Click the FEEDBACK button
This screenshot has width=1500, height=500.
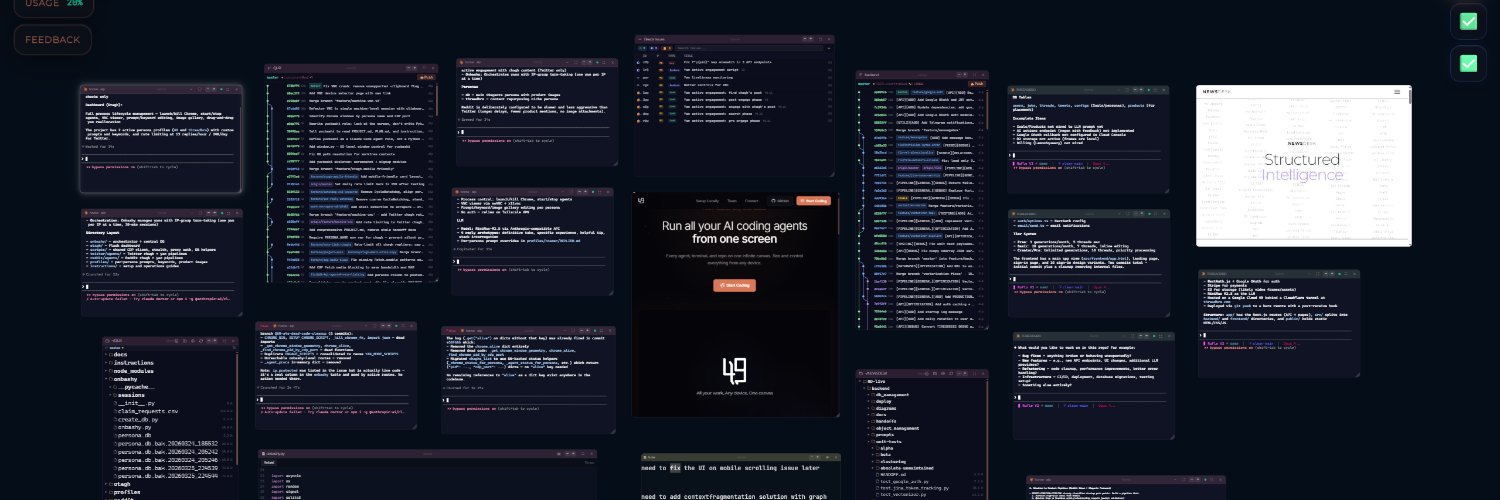(53, 40)
